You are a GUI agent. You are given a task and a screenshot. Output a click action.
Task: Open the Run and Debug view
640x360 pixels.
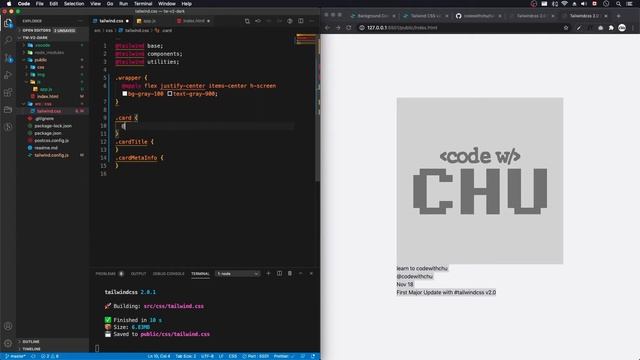[x=8, y=75]
